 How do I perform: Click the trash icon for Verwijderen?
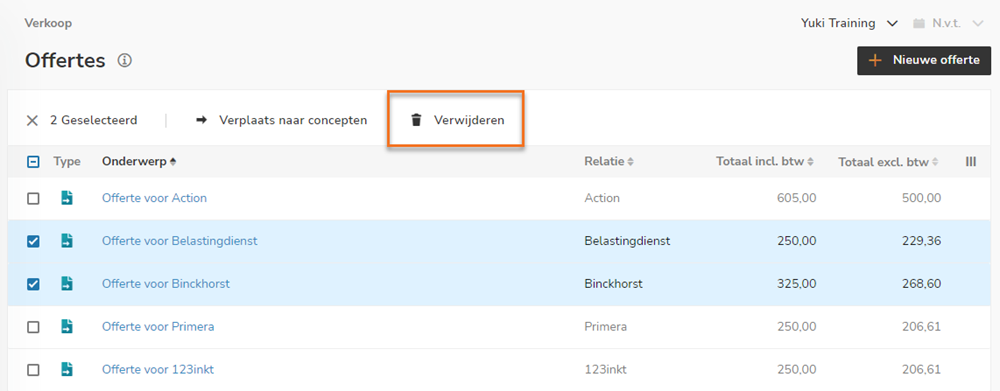[416, 120]
